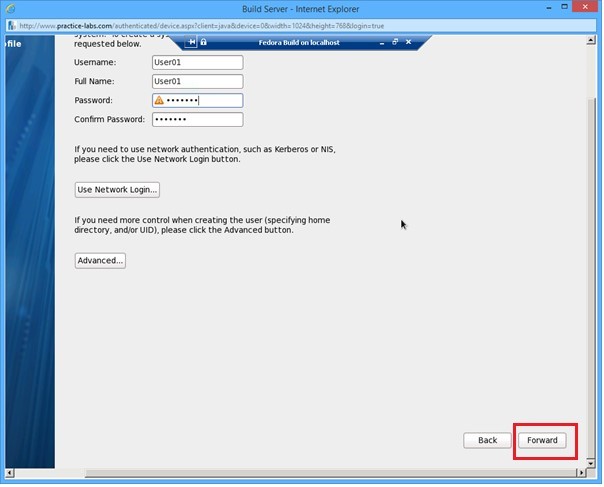Image resolution: width=604 pixels, height=487 pixels.
Task: Click the Kerberos or NIS network authentication text
Action: coord(205,154)
